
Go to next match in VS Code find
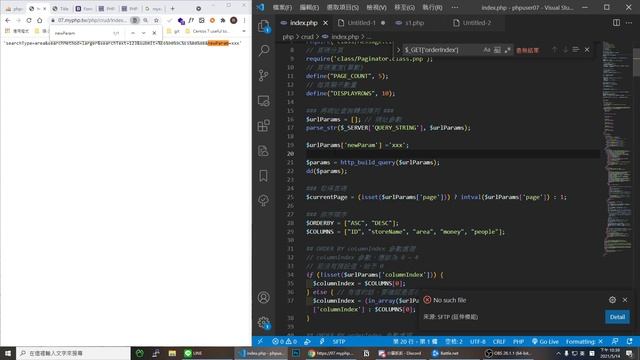[565, 50]
